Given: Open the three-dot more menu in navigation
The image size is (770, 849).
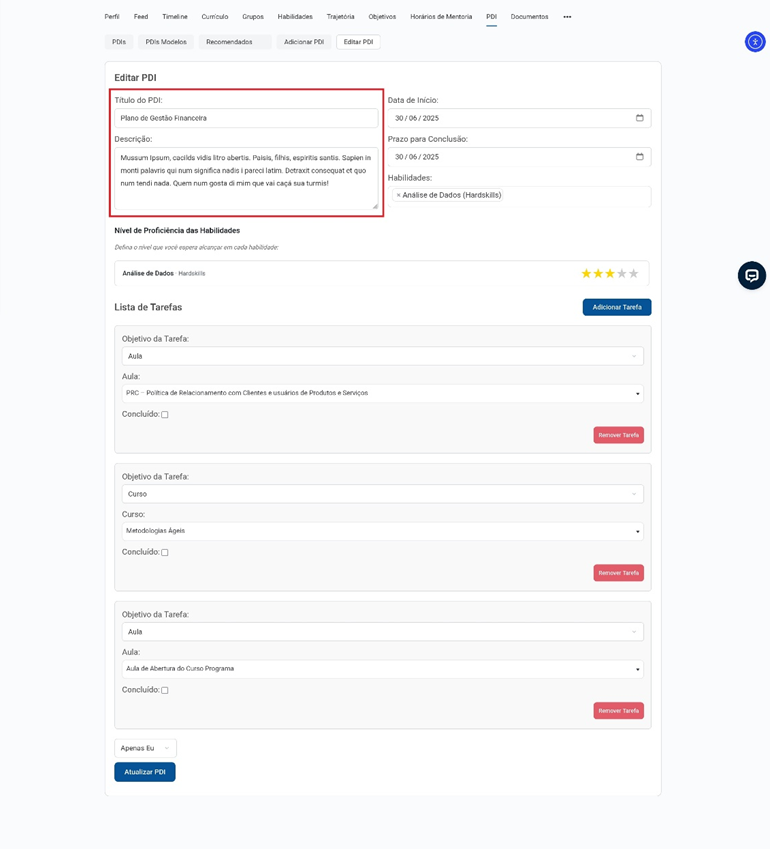Looking at the screenshot, I should click(x=567, y=17).
